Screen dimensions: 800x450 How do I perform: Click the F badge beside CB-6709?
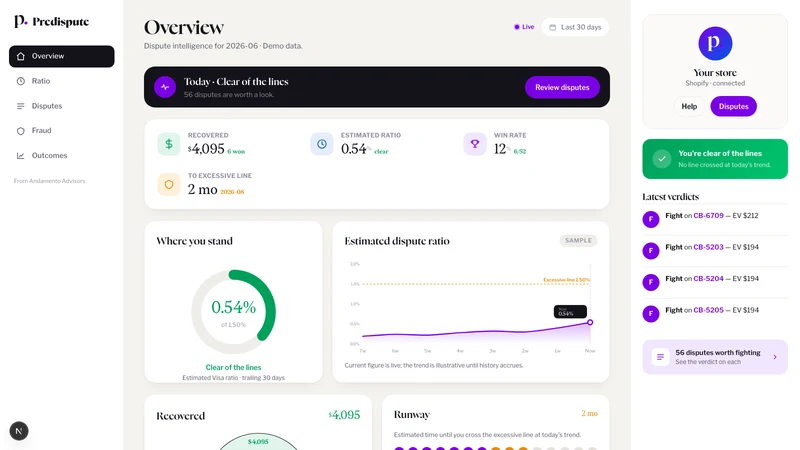[x=651, y=219]
